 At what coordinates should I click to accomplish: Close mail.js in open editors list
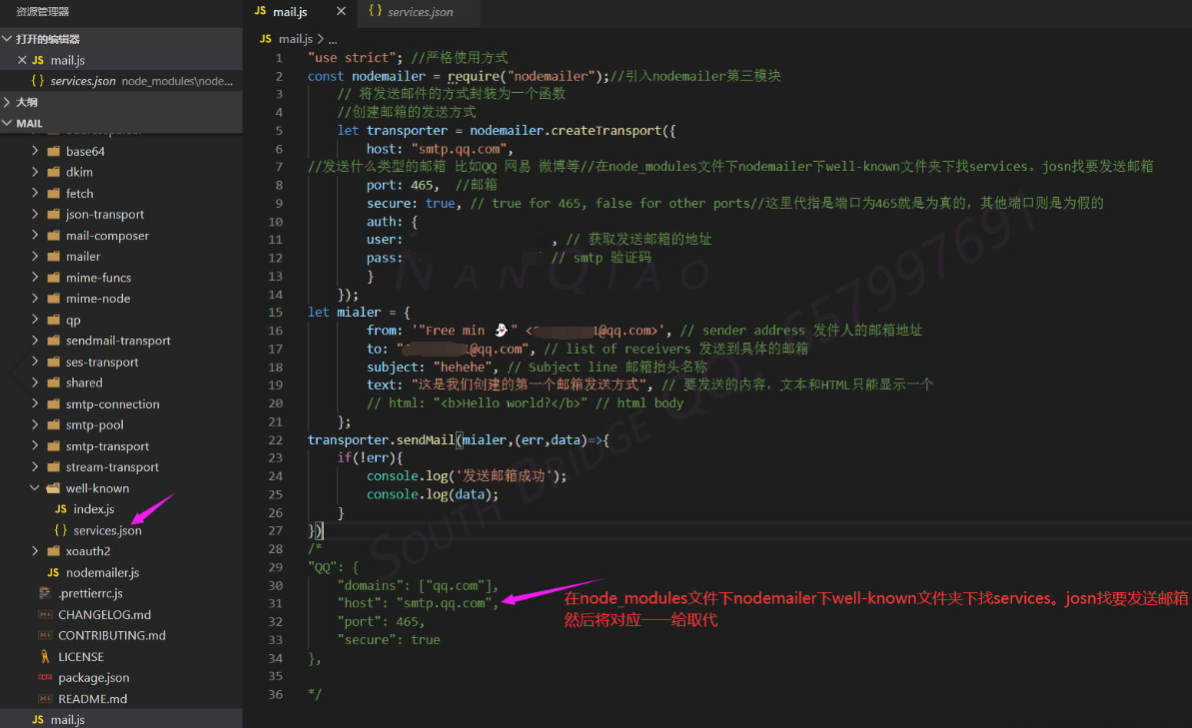click(22, 60)
